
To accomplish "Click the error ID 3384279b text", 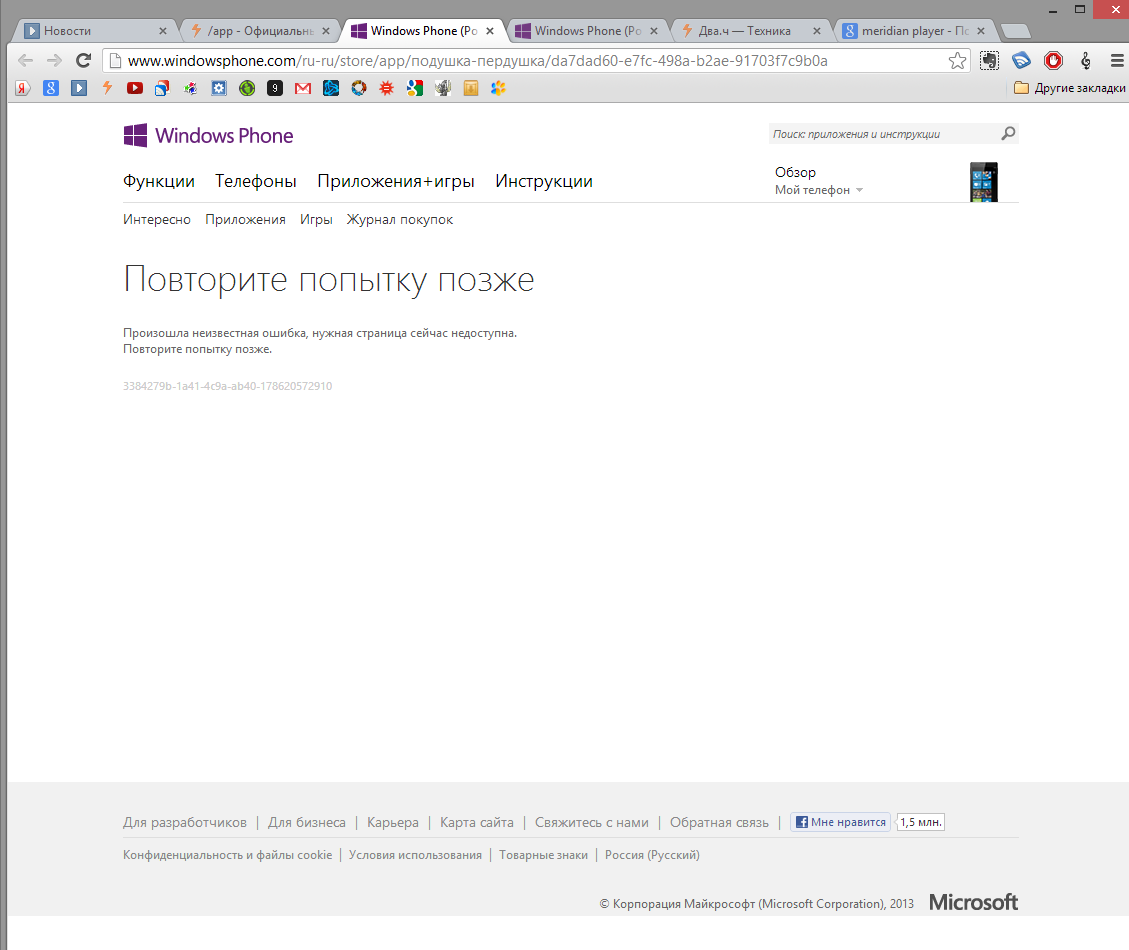I will pyautogui.click(x=228, y=386).
